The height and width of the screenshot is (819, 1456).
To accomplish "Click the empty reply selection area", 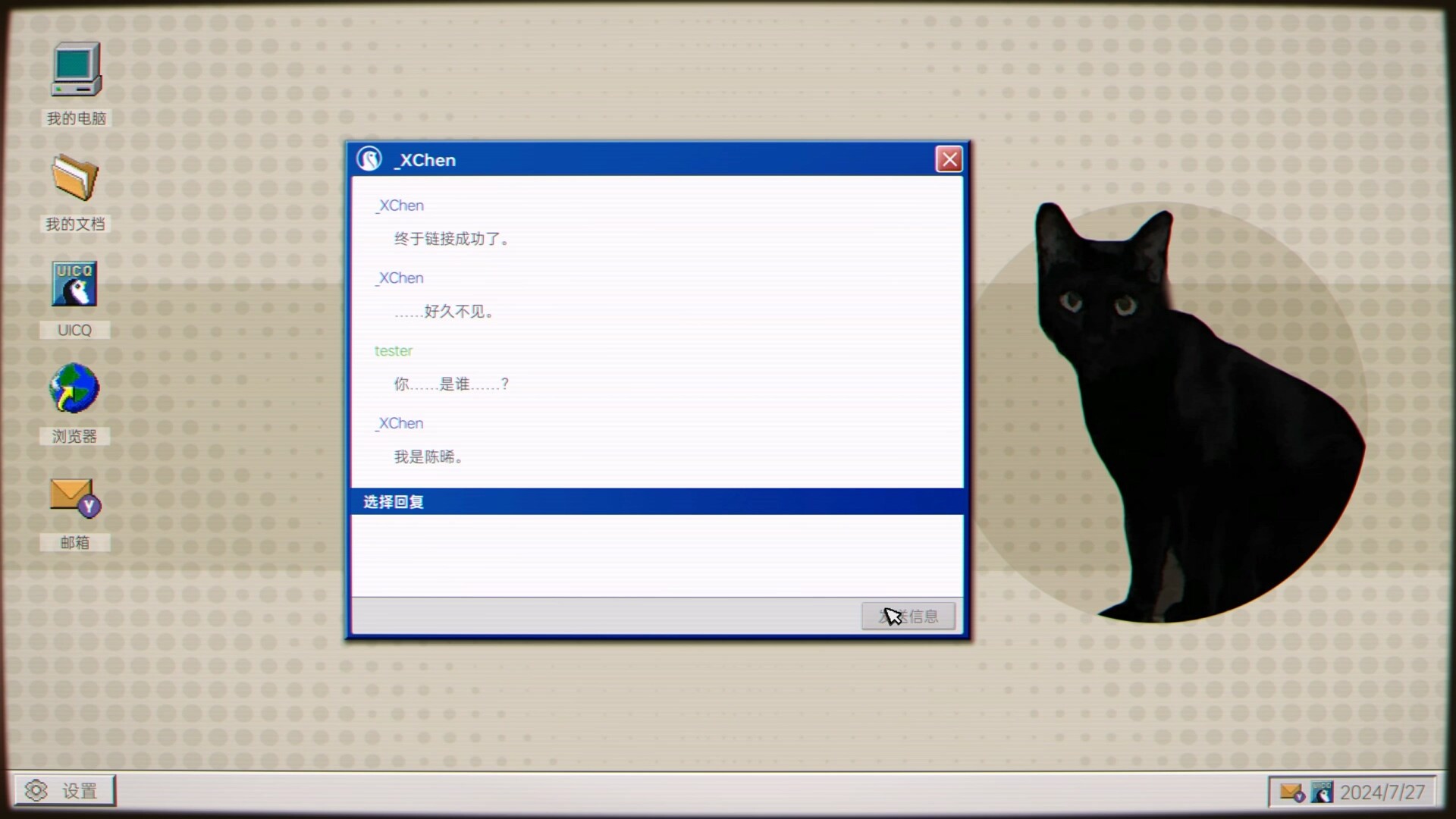I will 657,557.
